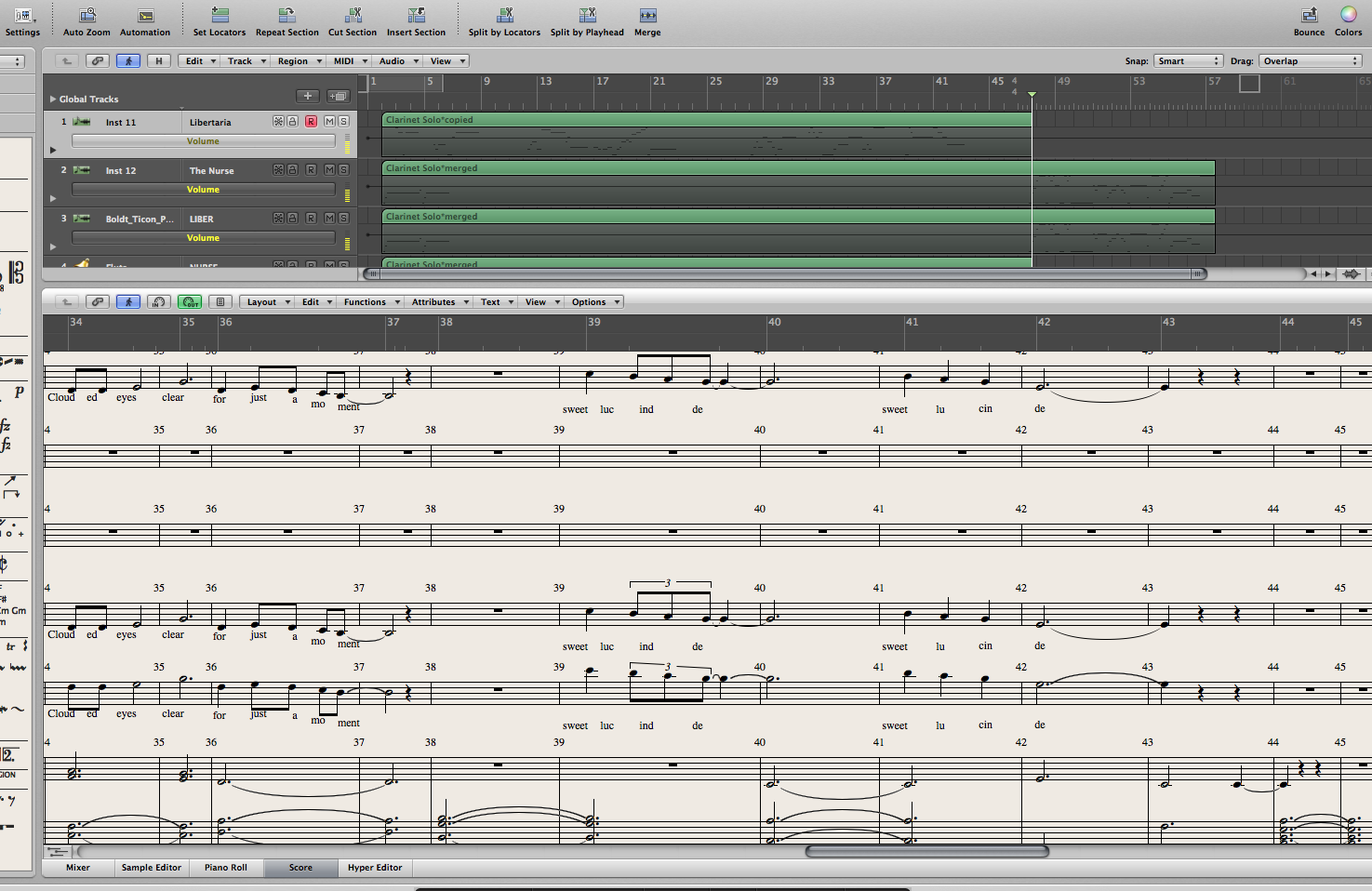Select the Merge regions tool
This screenshot has width=1372, height=891.
(x=646, y=17)
